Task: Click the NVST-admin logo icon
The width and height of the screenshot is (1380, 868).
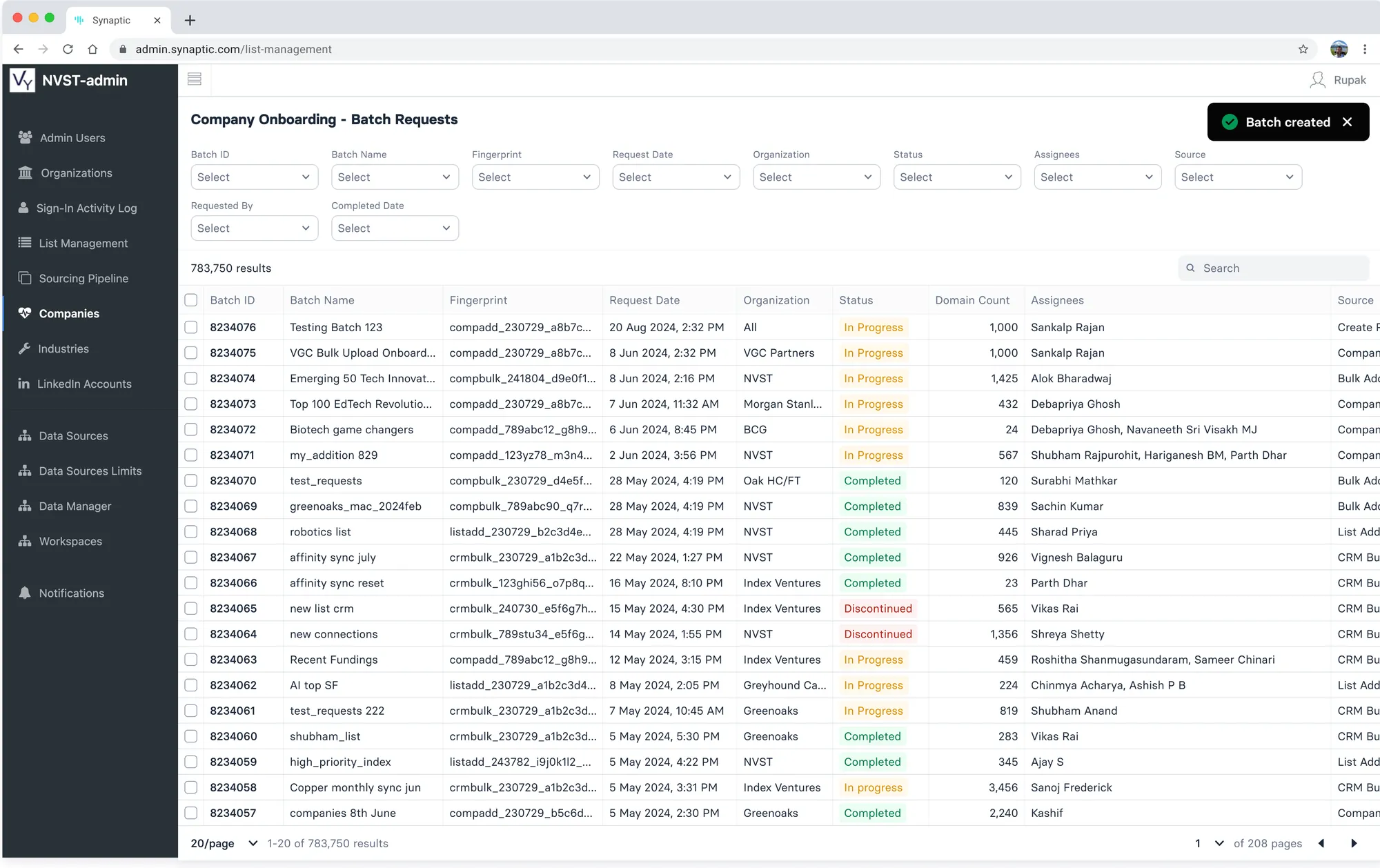Action: pyautogui.click(x=23, y=81)
